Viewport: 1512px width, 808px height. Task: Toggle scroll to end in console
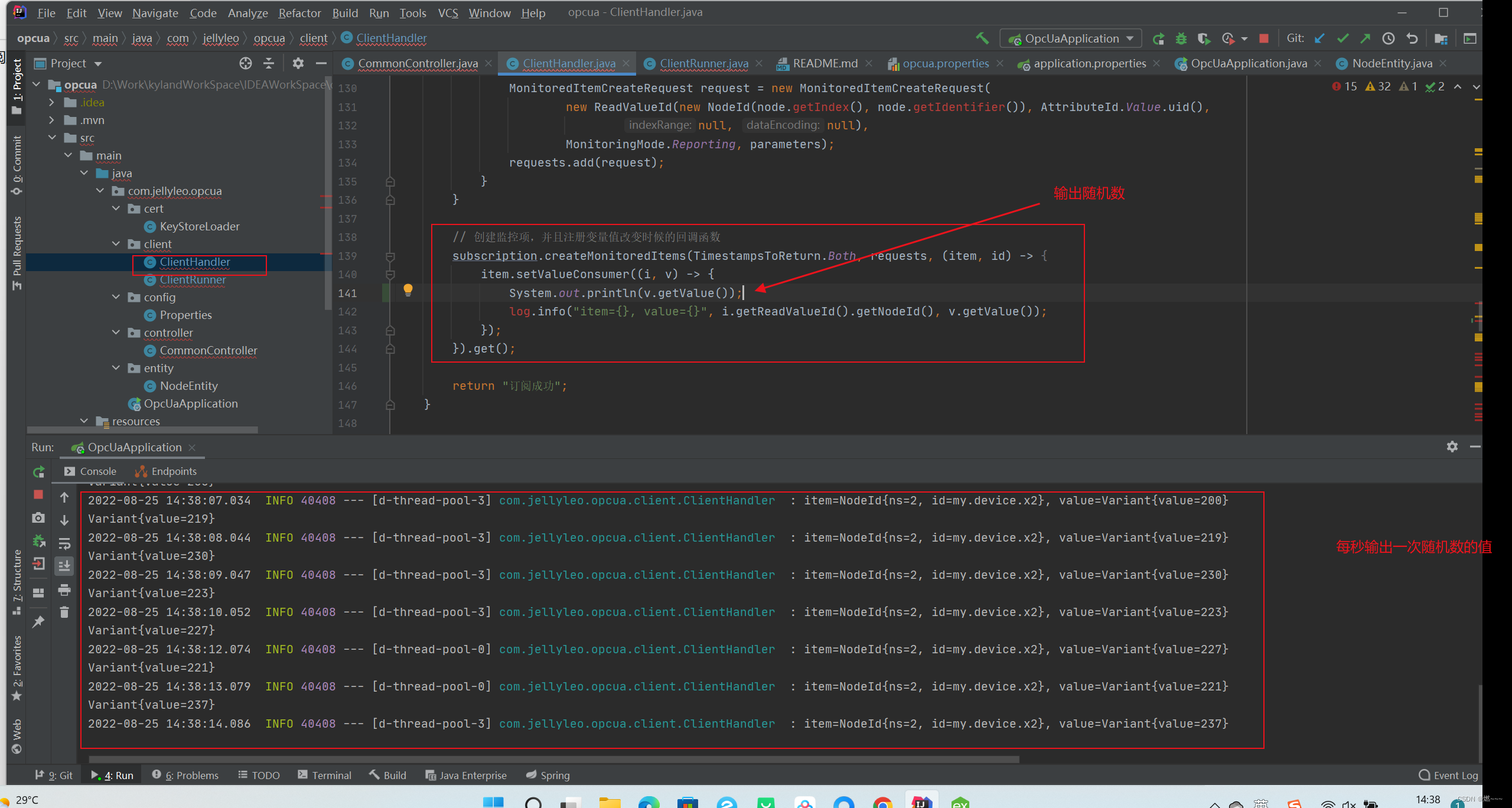pos(64,565)
